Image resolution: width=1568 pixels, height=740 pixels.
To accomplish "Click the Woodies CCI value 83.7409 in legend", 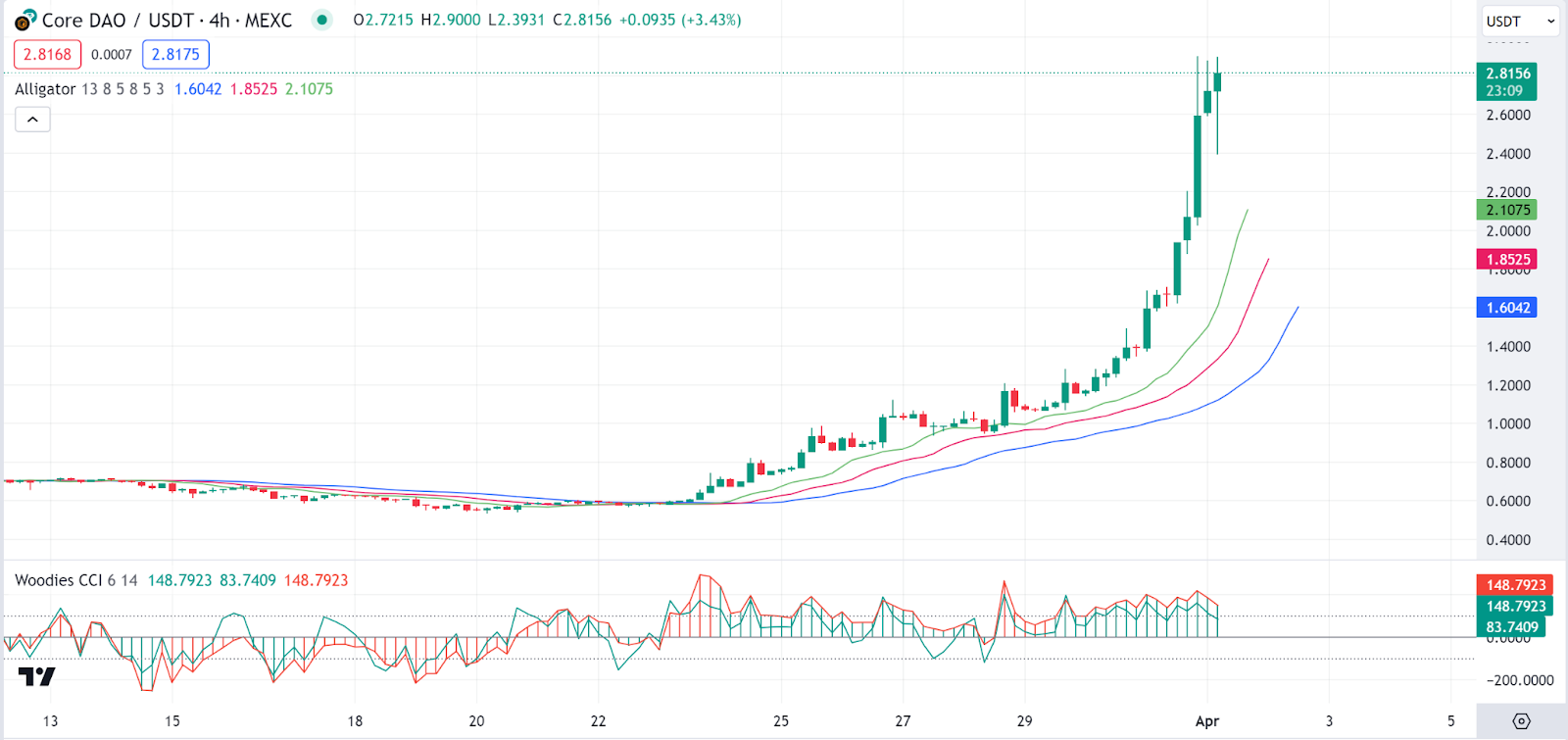I will [248, 580].
